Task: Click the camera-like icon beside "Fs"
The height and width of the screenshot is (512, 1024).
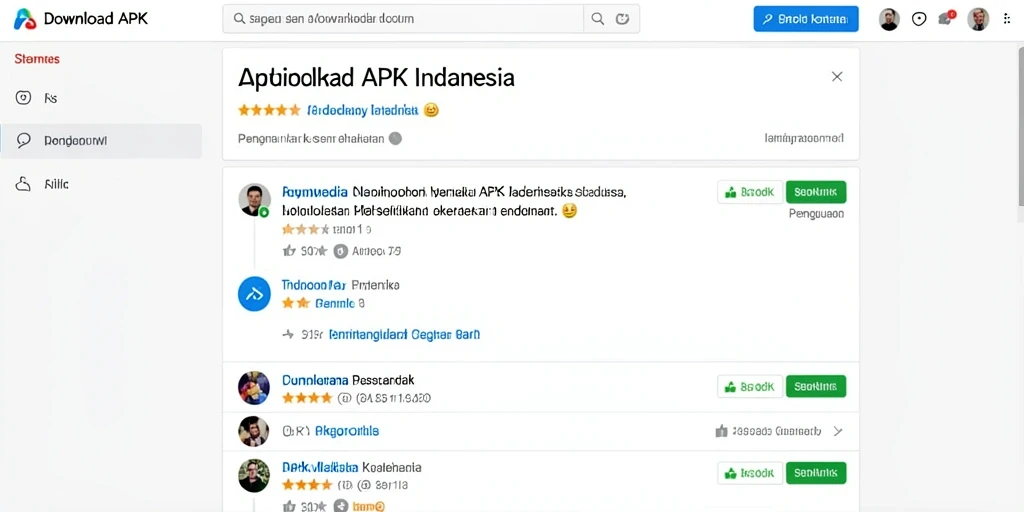Action: [x=24, y=98]
